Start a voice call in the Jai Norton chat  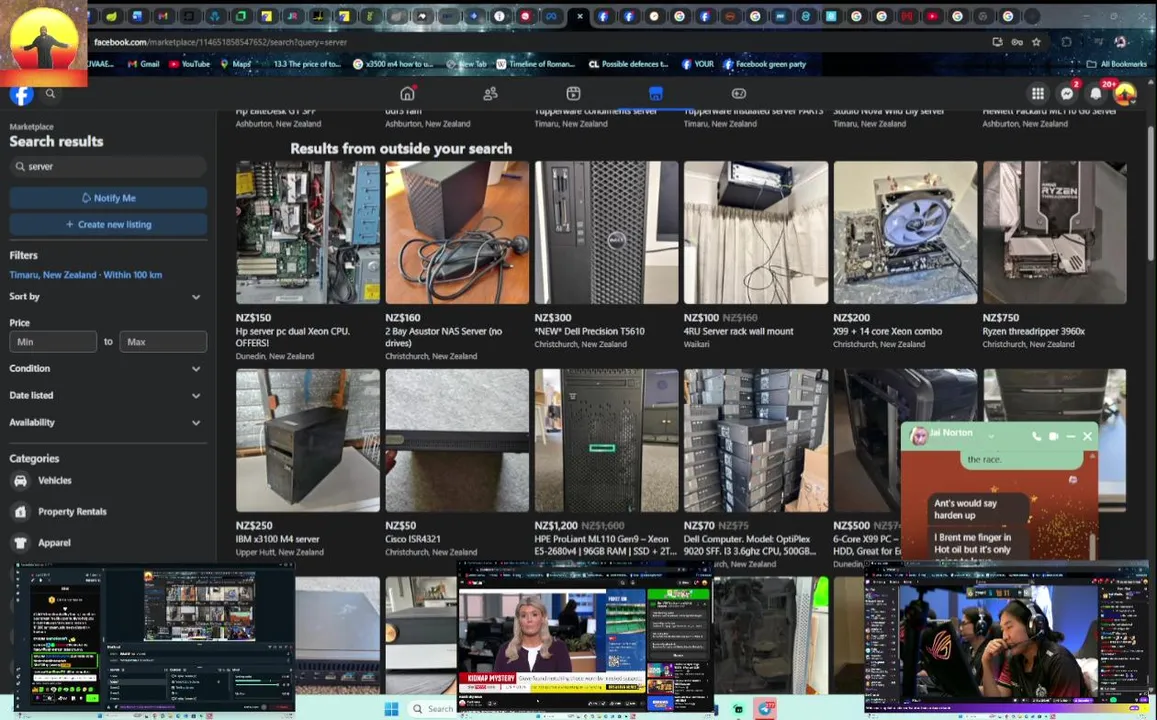tap(1036, 437)
